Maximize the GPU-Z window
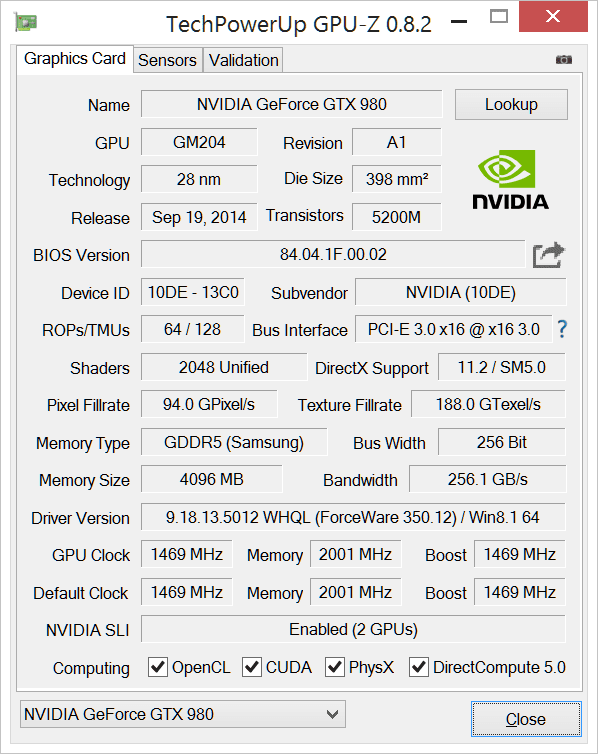Image resolution: width=598 pixels, height=754 pixels. (x=498, y=17)
